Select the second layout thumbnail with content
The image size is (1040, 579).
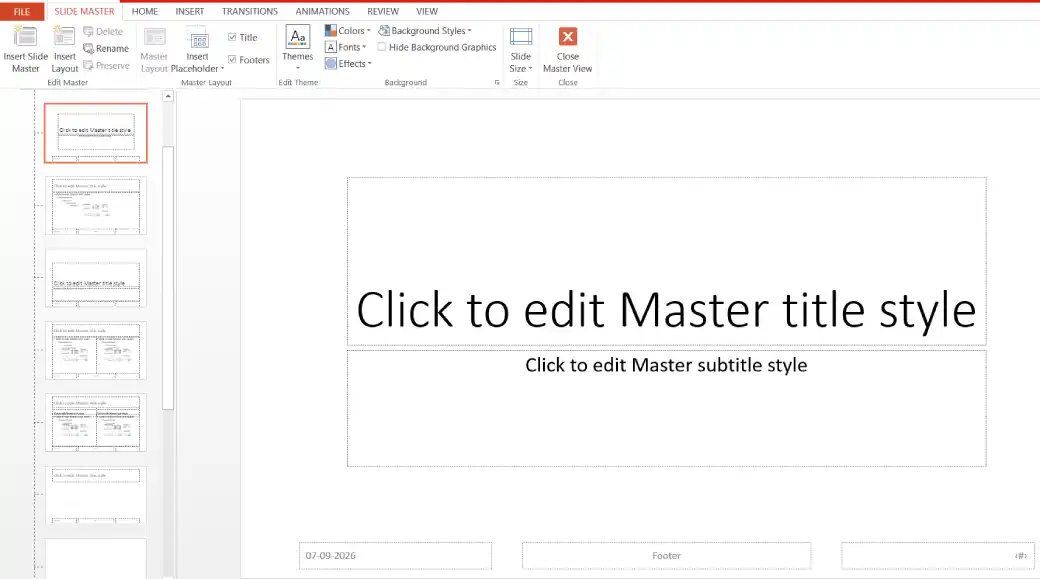[96, 206]
